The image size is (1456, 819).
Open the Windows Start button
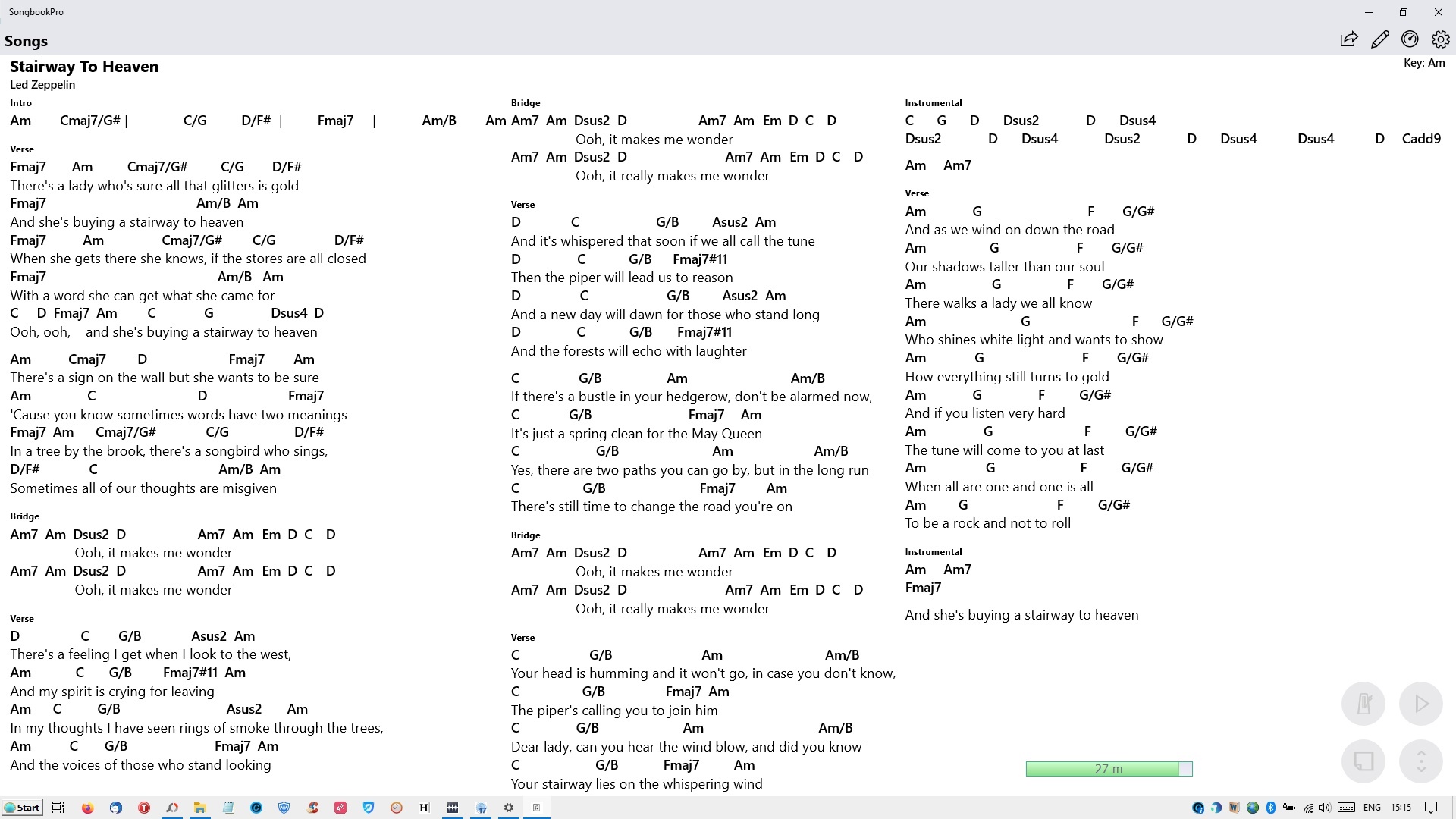click(x=22, y=808)
